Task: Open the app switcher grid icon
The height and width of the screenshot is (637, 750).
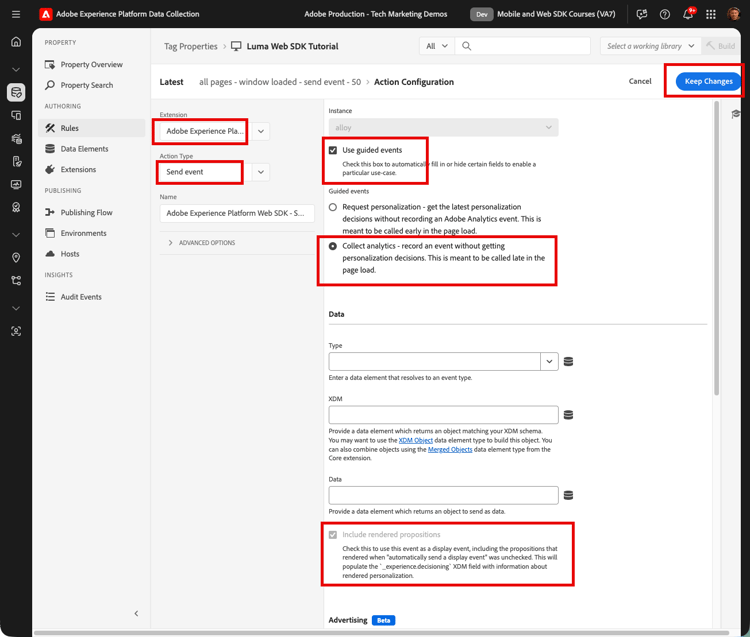Action: pos(711,14)
